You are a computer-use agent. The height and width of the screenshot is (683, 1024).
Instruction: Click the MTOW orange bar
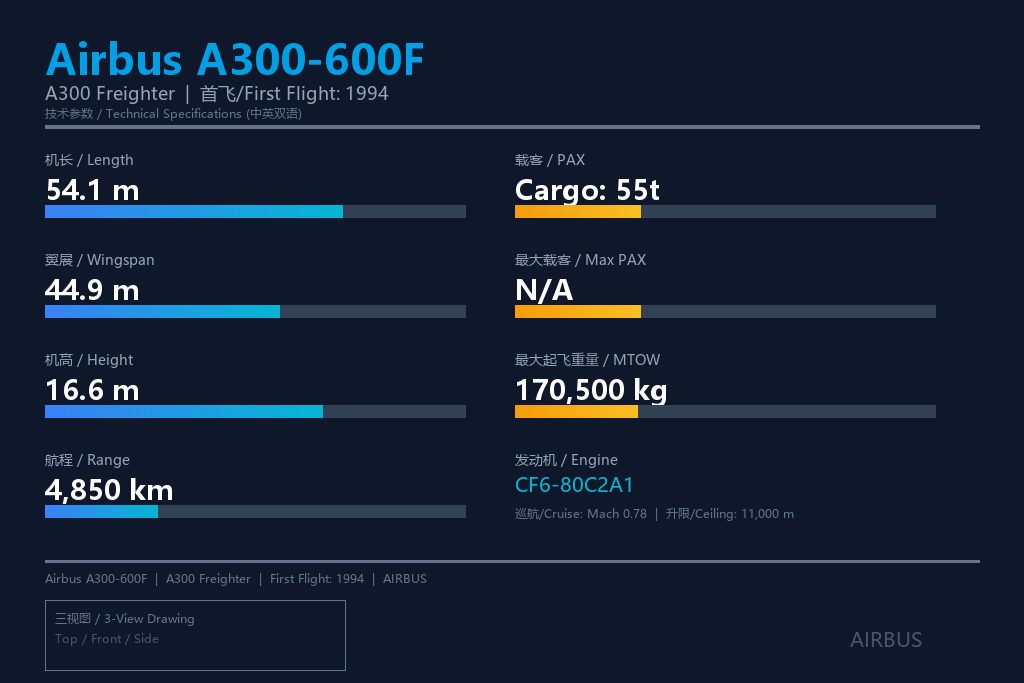point(726,411)
